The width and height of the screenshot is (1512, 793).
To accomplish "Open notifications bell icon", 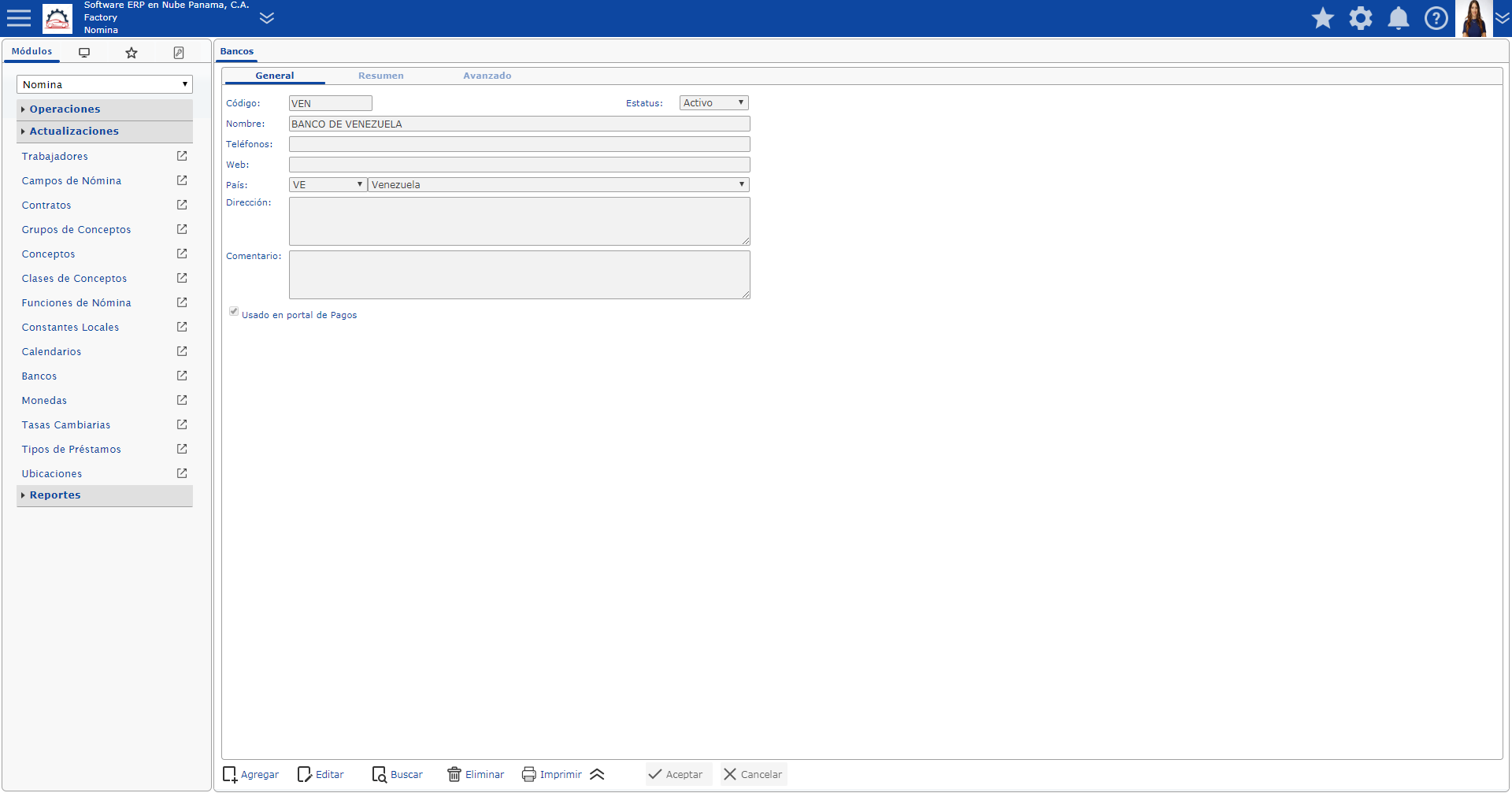I will (x=1398, y=18).
